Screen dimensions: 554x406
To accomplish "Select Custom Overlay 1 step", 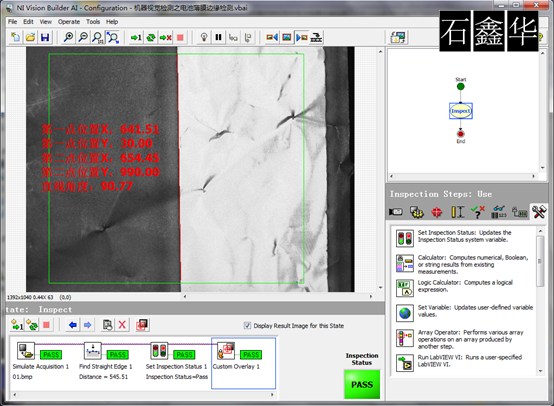I will coord(243,363).
